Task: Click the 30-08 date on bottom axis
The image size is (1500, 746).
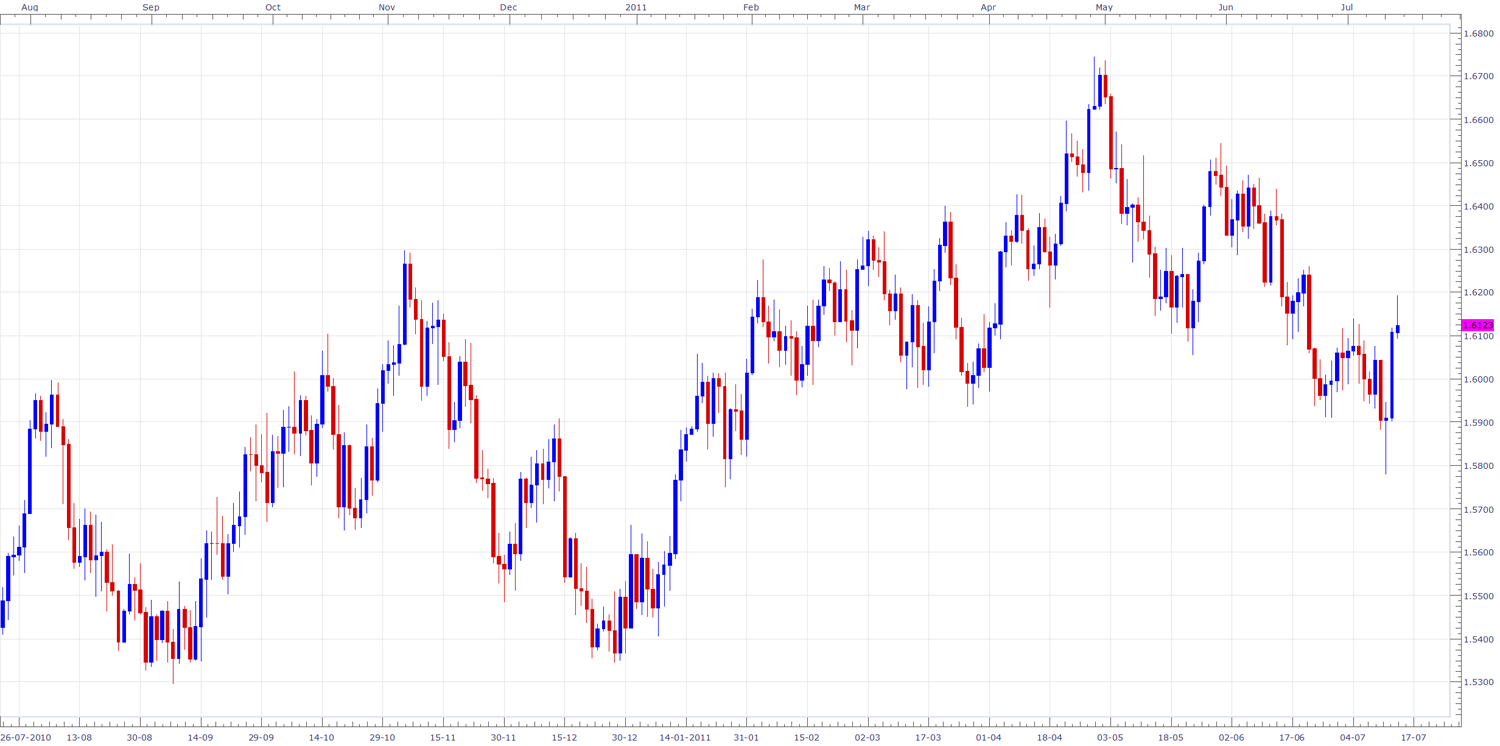Action: [x=140, y=738]
